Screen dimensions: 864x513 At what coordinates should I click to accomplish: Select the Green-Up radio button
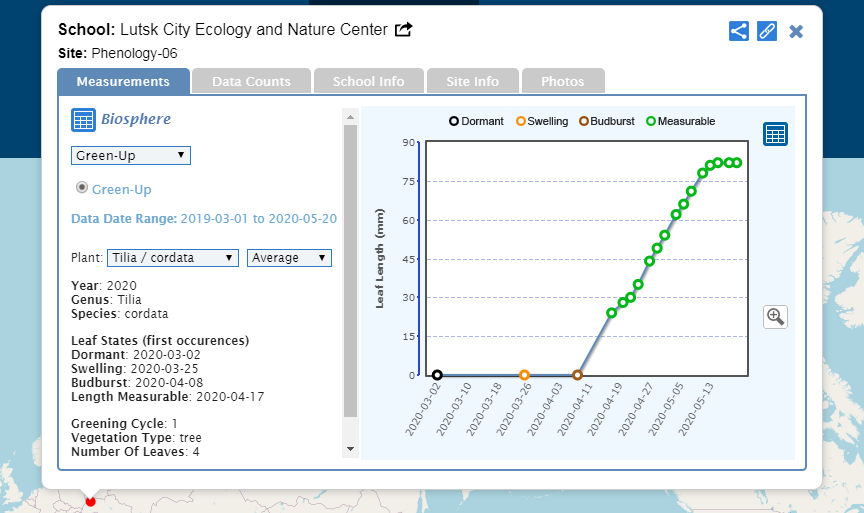click(82, 188)
